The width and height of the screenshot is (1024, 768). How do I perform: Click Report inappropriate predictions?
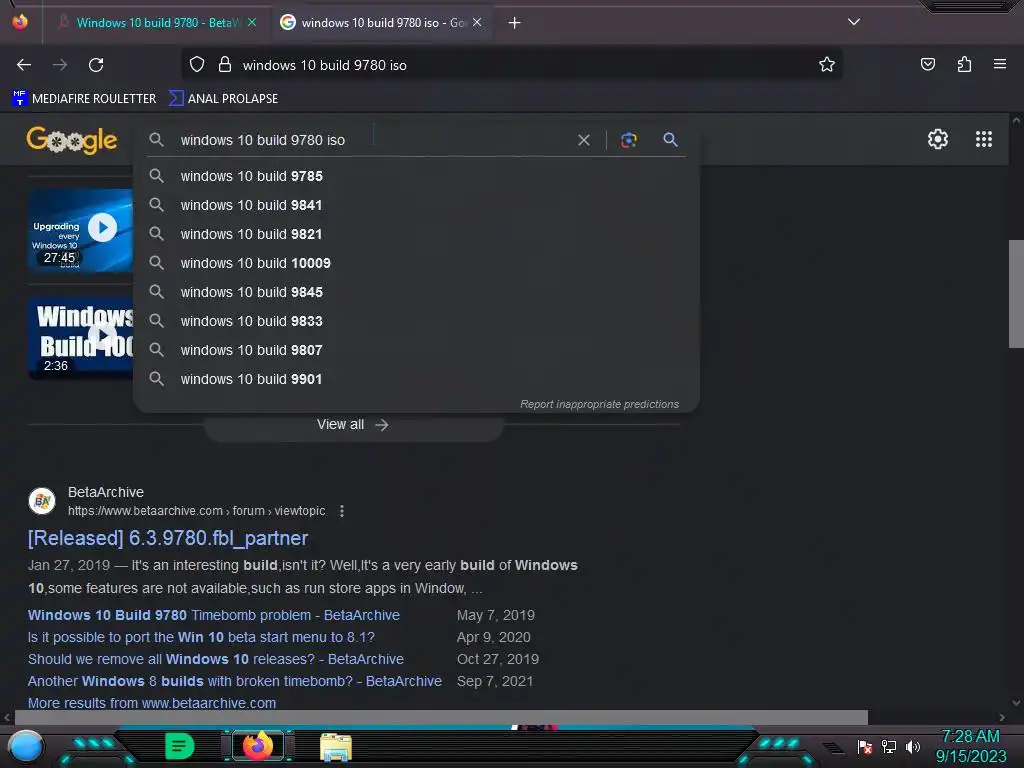click(599, 404)
